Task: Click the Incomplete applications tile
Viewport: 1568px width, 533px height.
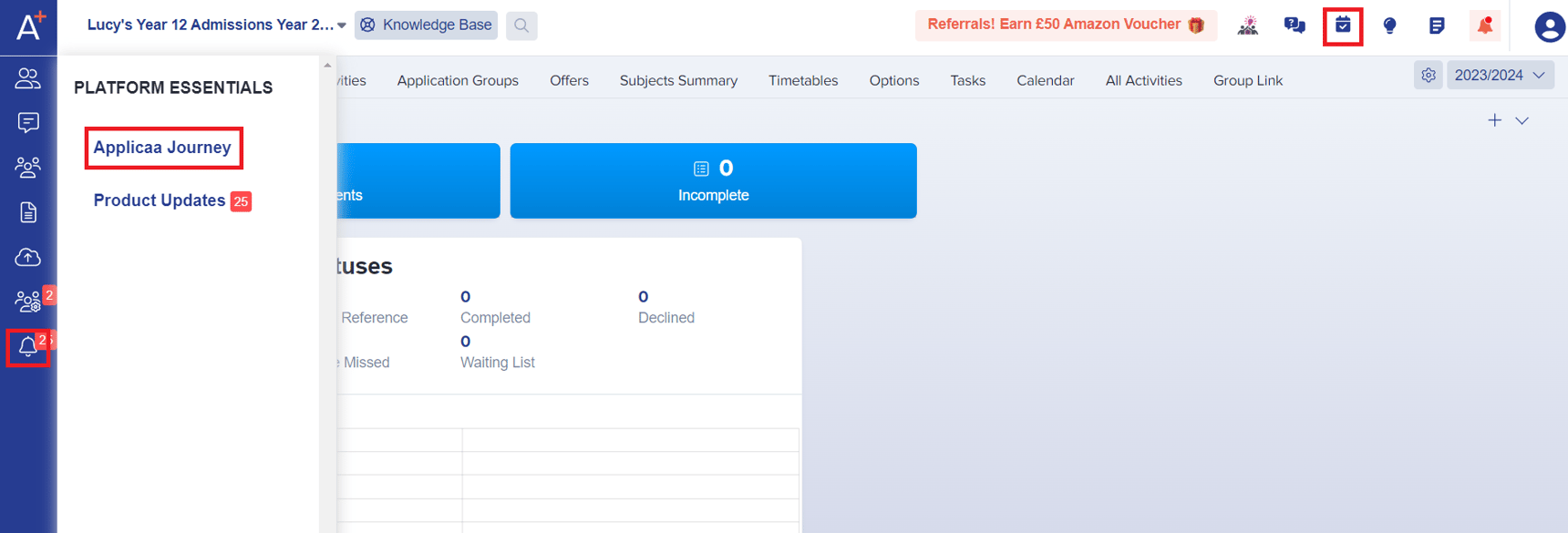Action: pos(713,180)
